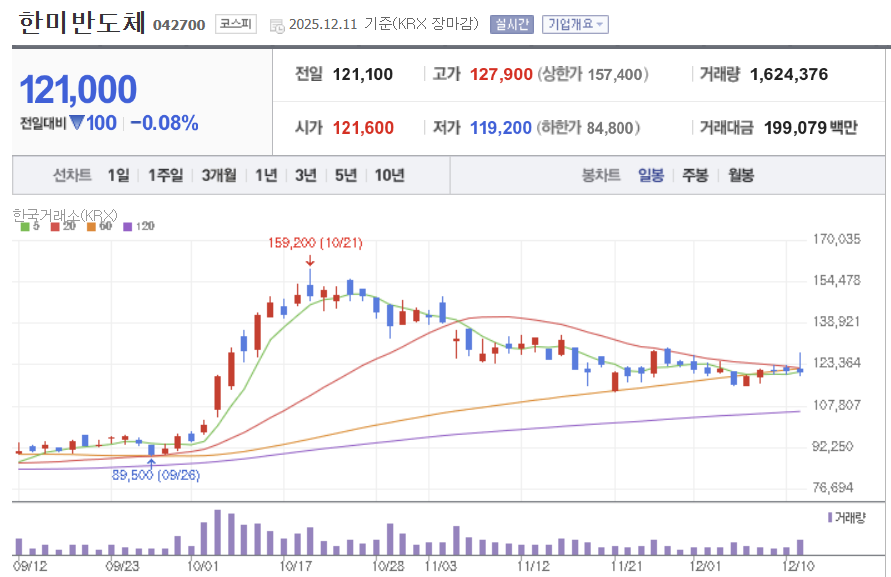Click the red 20-day moving average swatch

(x=55, y=227)
